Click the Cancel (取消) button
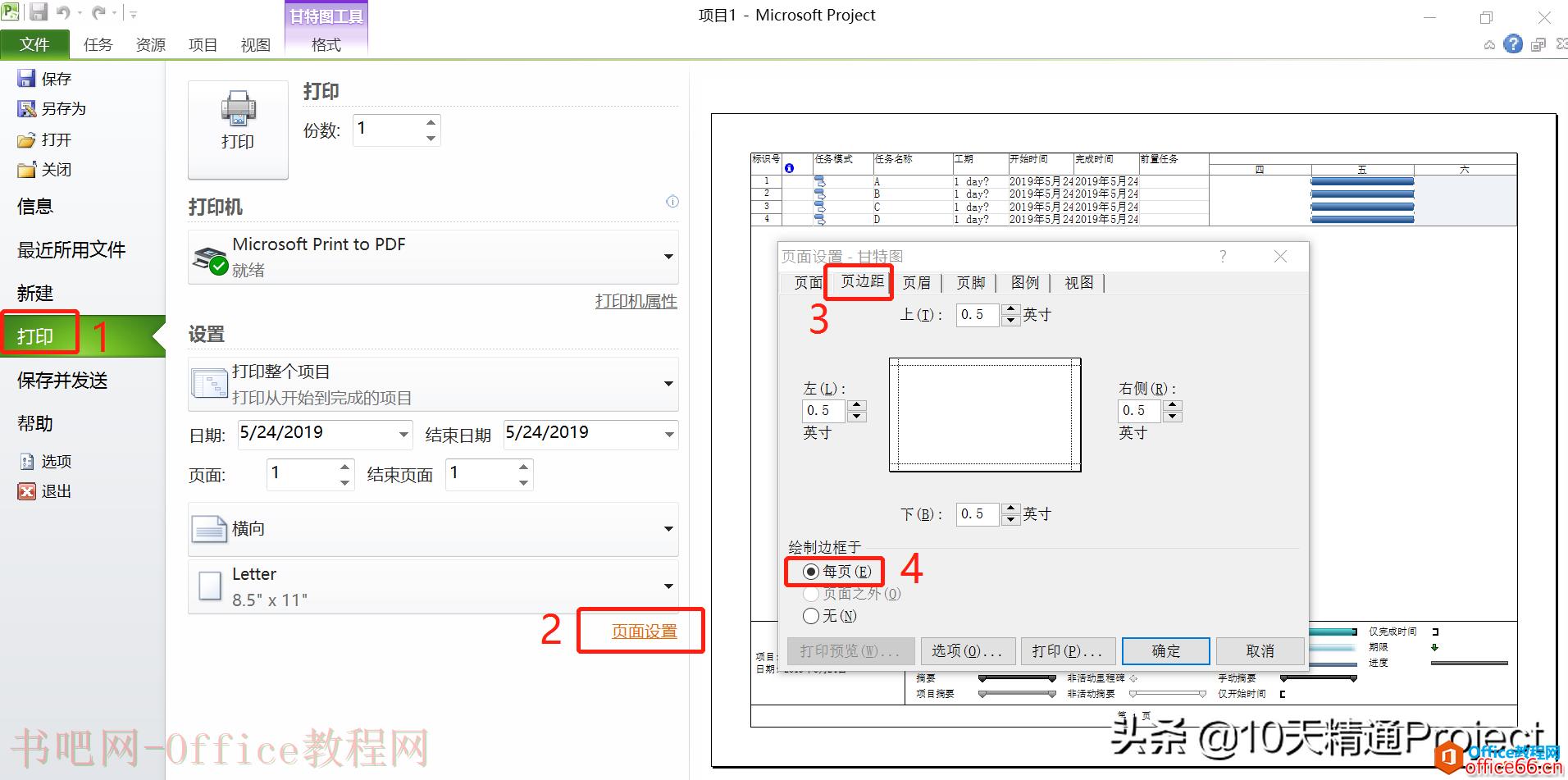 click(1260, 651)
